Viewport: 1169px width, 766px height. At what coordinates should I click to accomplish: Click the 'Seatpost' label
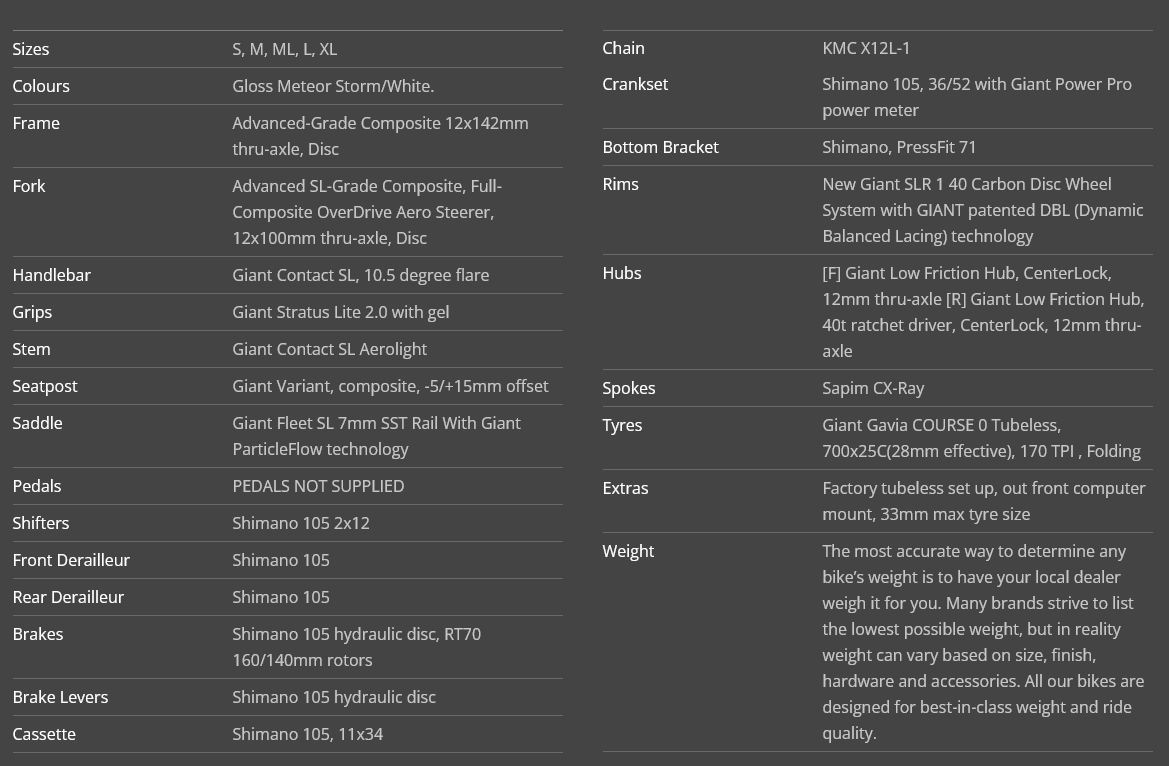click(x=45, y=386)
